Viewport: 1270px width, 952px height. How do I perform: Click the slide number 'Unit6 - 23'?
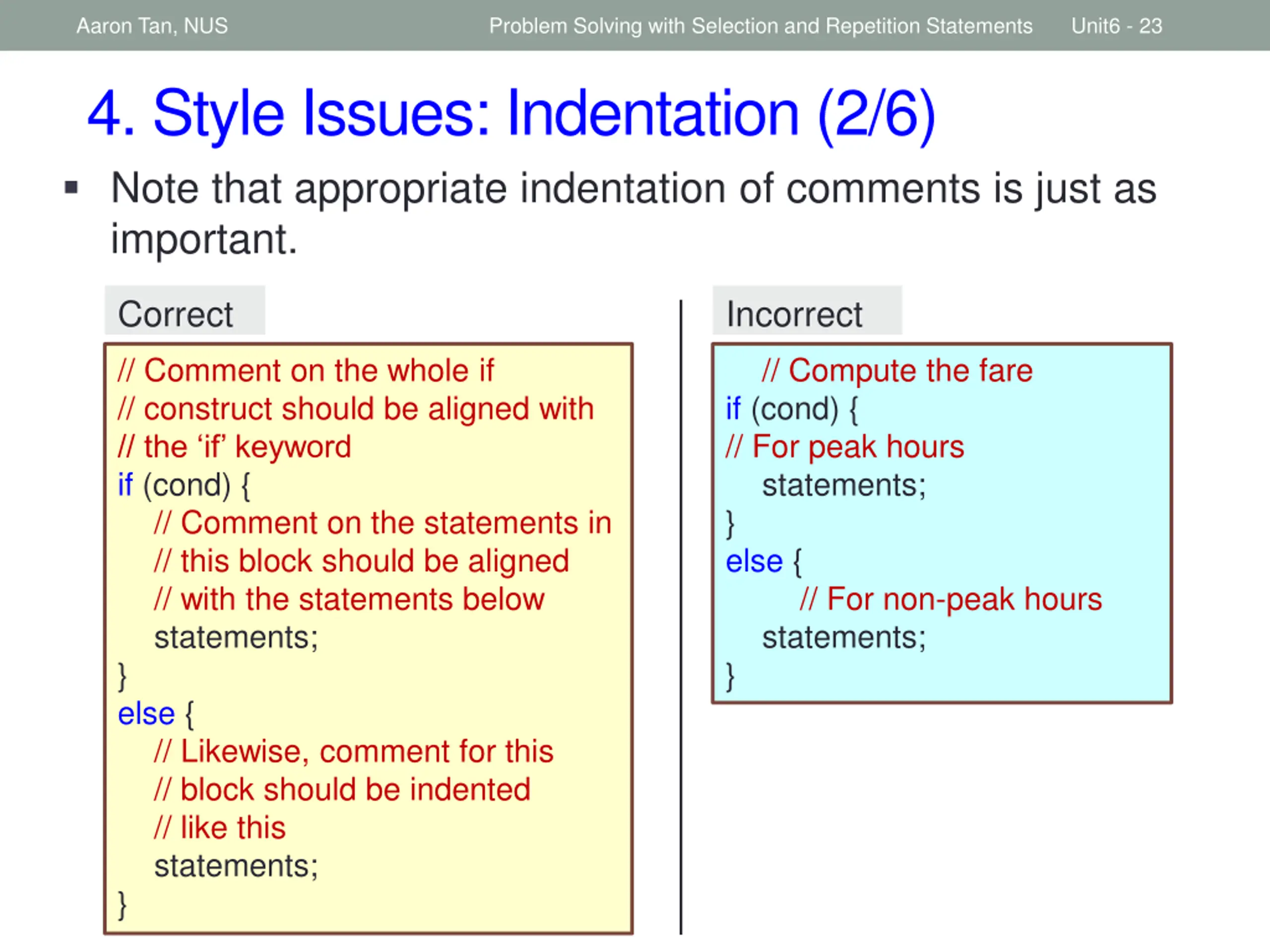coord(1117,26)
